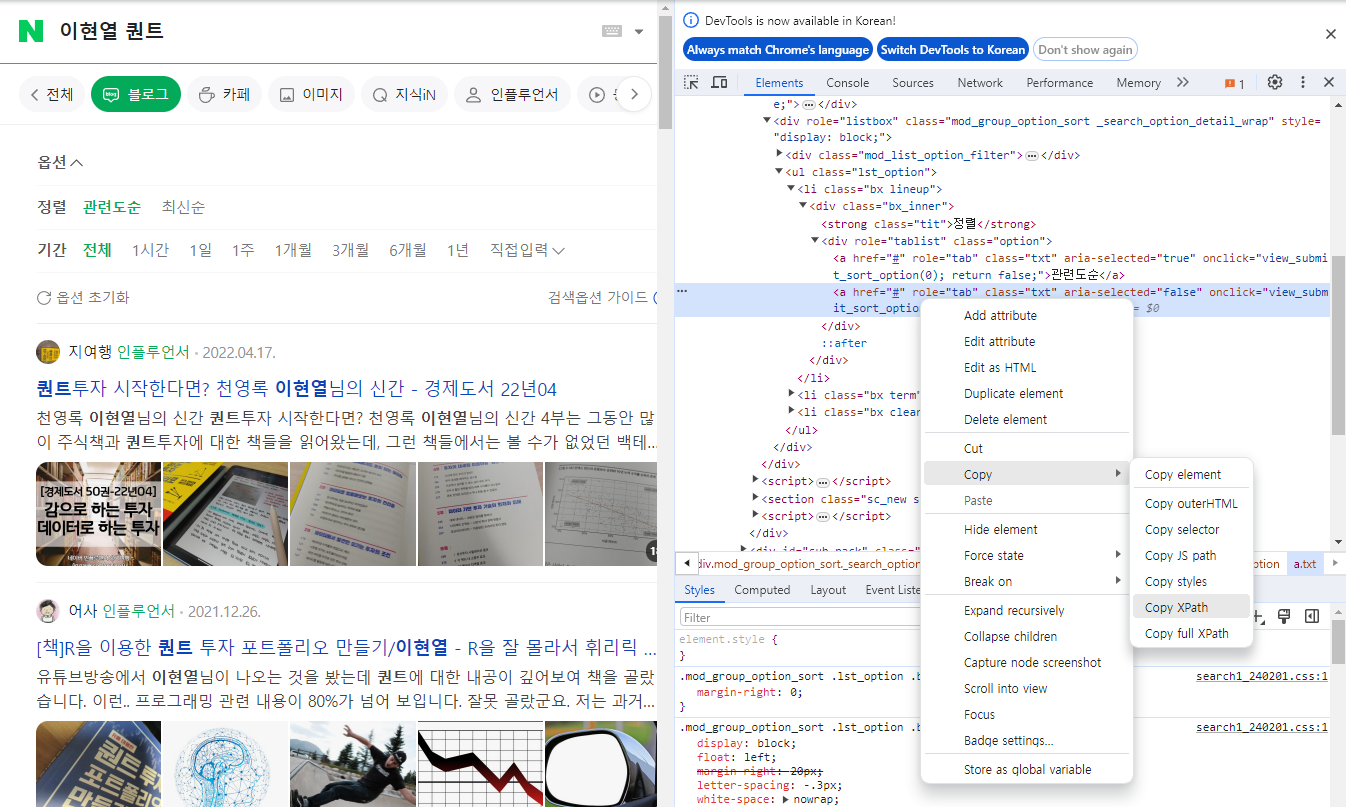Viewport: 1346px width, 807px height.
Task: Filter results to 1일
Action: tap(200, 250)
